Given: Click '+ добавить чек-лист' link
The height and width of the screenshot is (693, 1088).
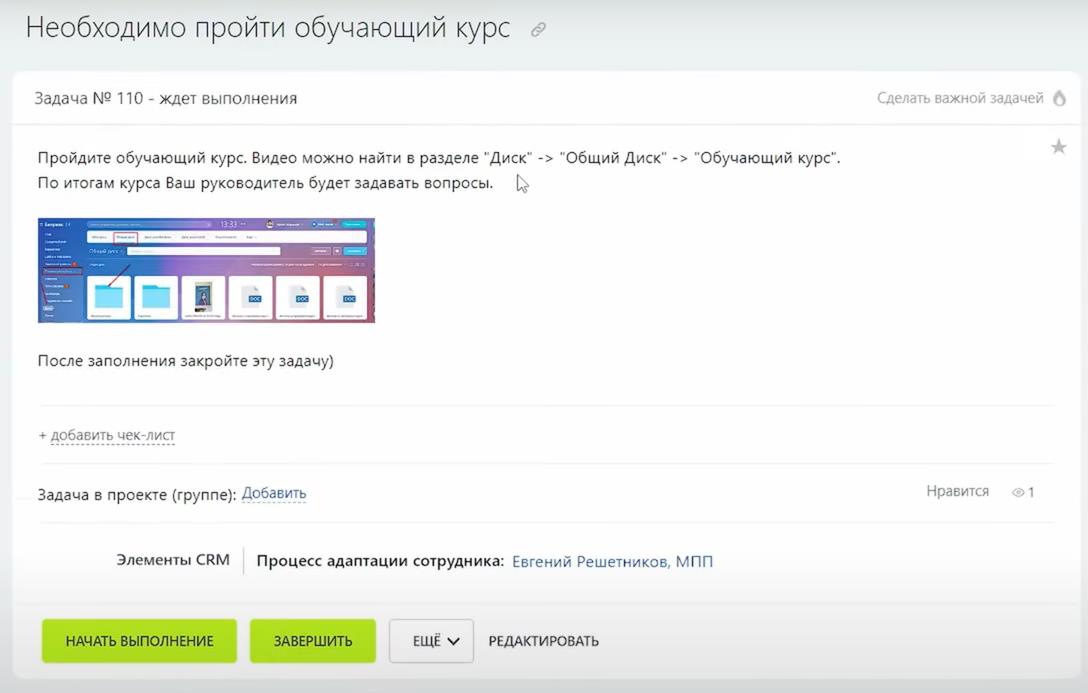Looking at the screenshot, I should (107, 435).
